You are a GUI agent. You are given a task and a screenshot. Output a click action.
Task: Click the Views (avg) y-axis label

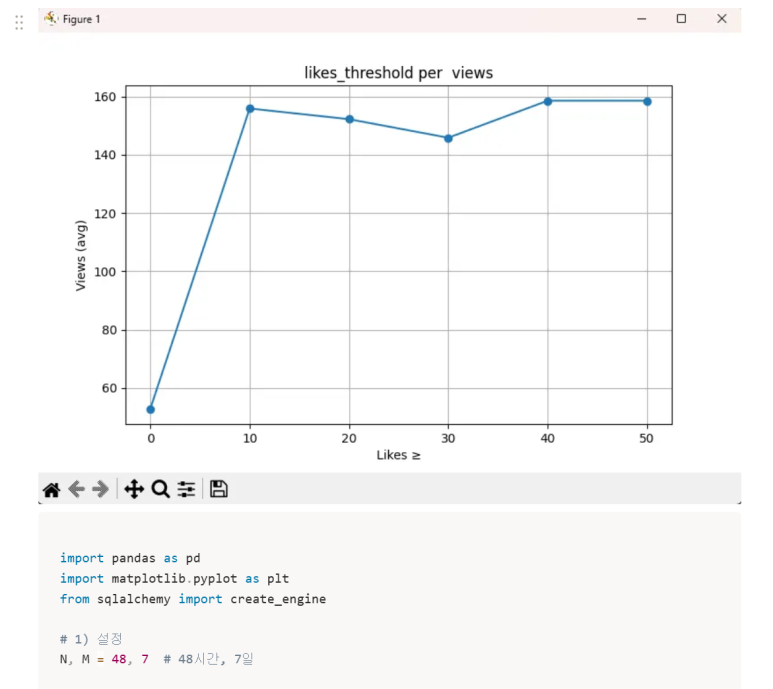click(81, 255)
